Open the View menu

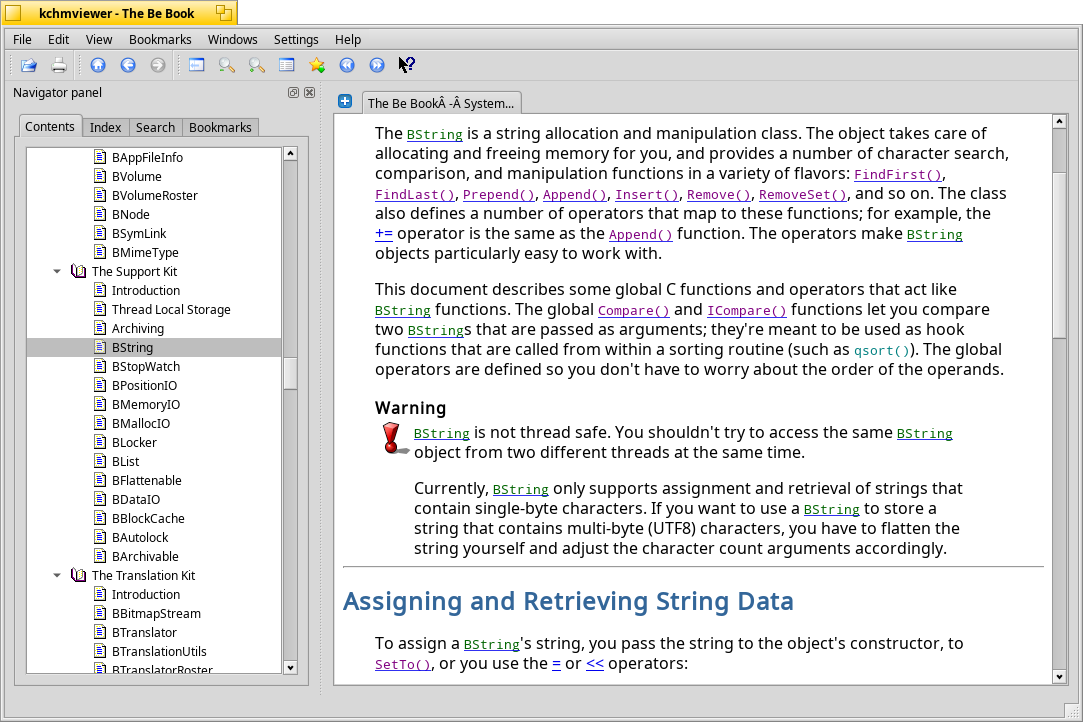(99, 39)
